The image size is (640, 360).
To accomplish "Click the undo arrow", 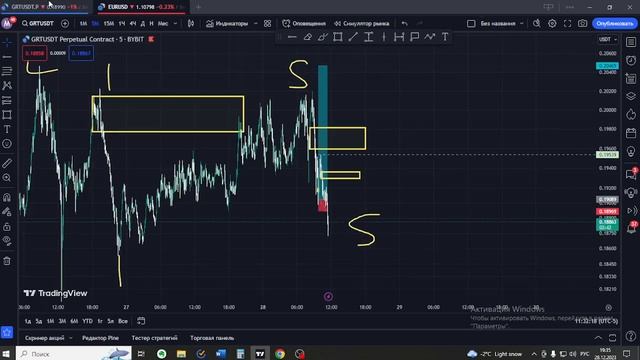I will point(404,24).
